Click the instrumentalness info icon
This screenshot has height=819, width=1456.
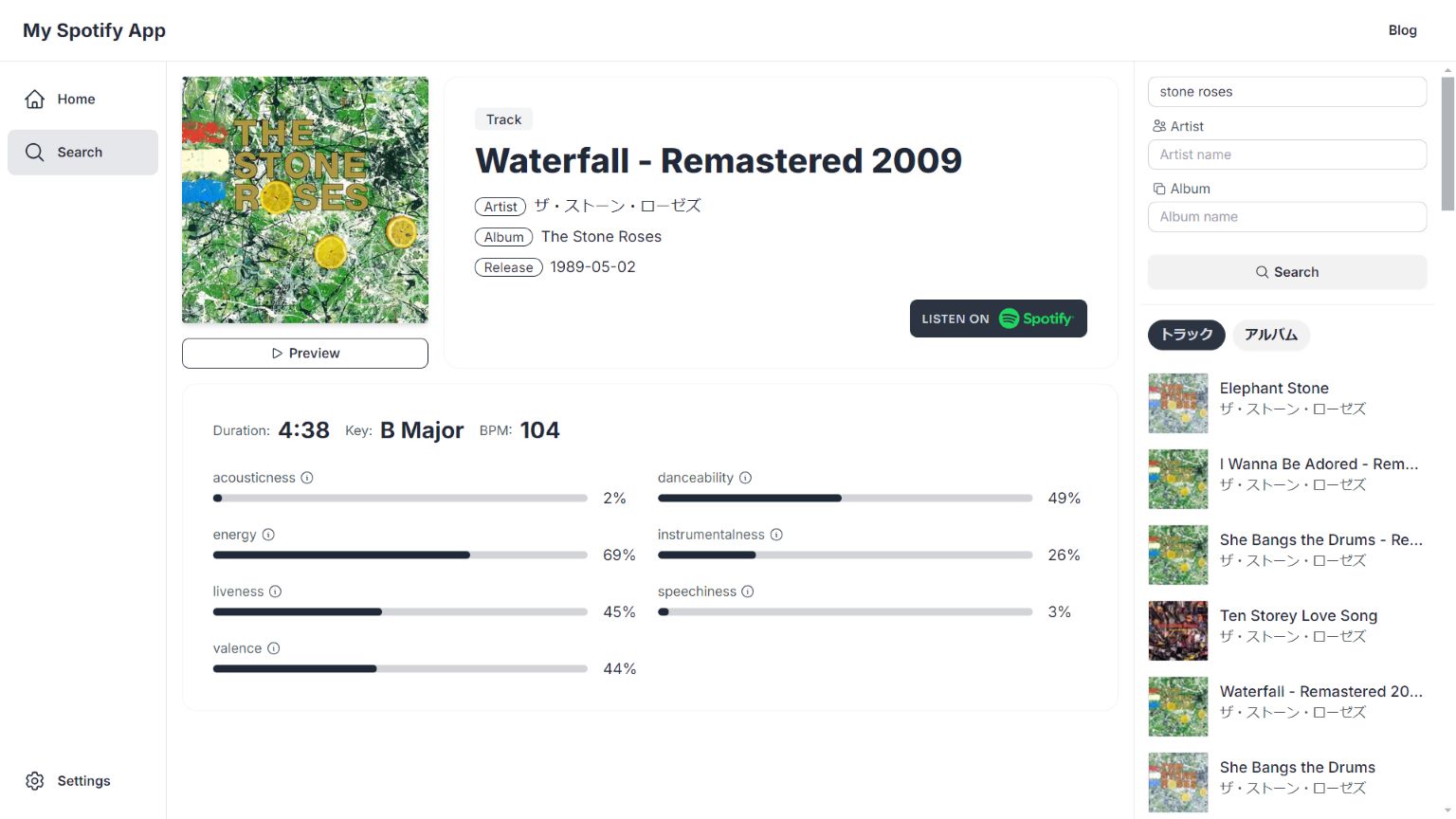(x=776, y=535)
